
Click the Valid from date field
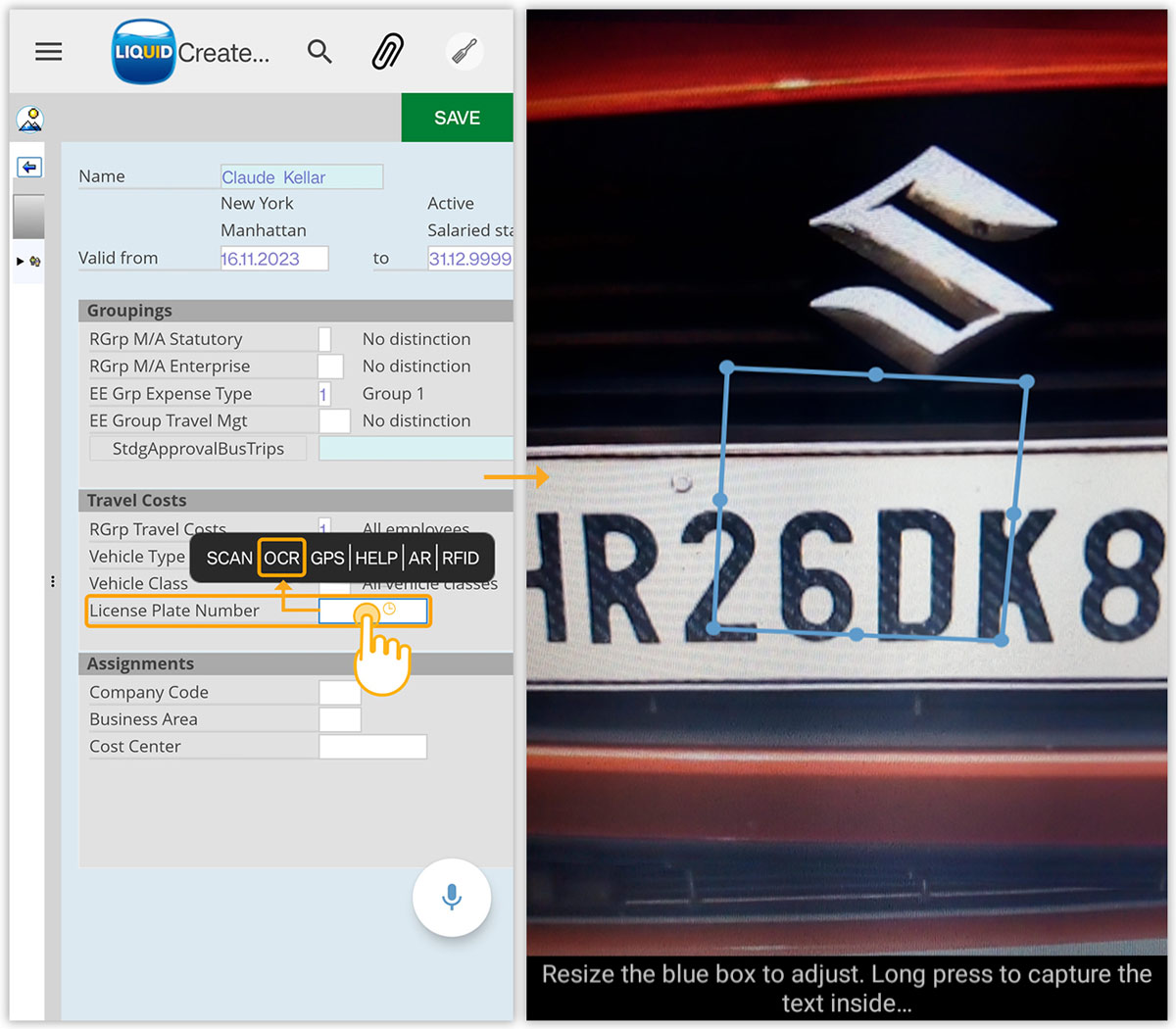pyautogui.click(x=274, y=259)
